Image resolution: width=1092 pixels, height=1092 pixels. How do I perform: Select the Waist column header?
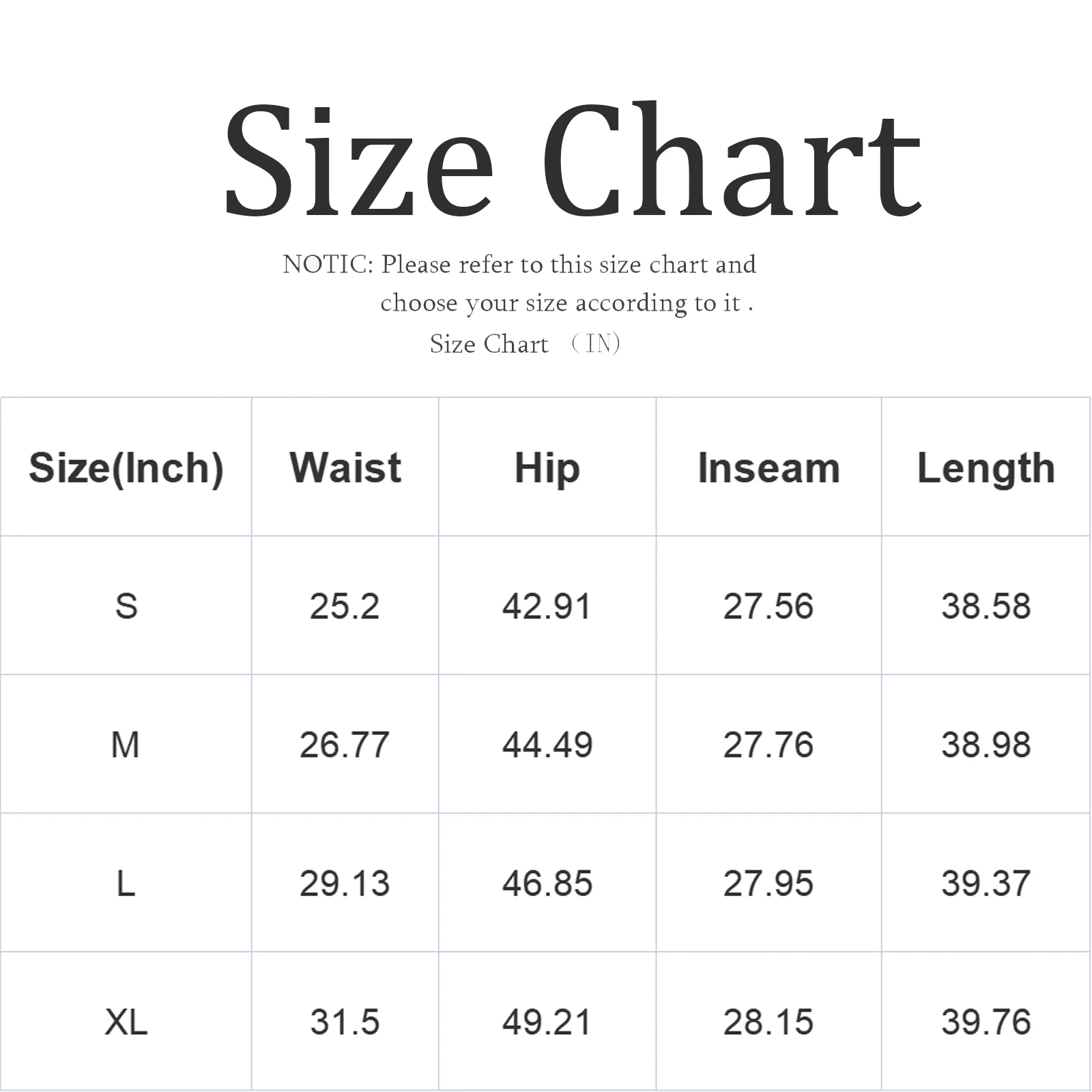pyautogui.click(x=345, y=468)
